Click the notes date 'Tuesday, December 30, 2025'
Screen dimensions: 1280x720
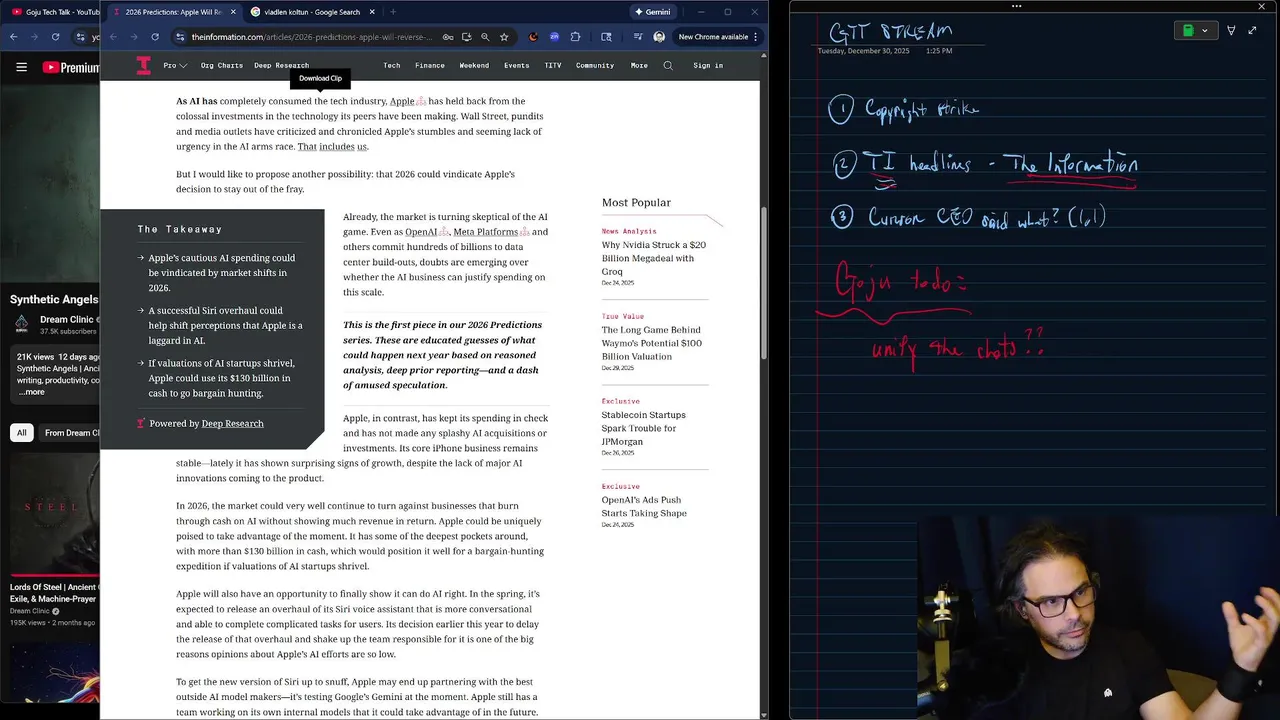pos(863,51)
